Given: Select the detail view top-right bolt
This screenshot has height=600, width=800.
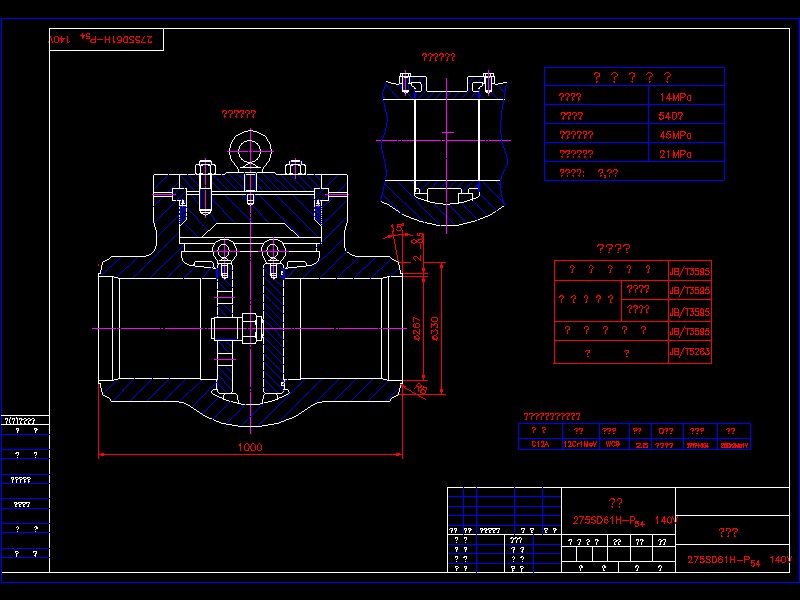Looking at the screenshot, I should [487, 81].
